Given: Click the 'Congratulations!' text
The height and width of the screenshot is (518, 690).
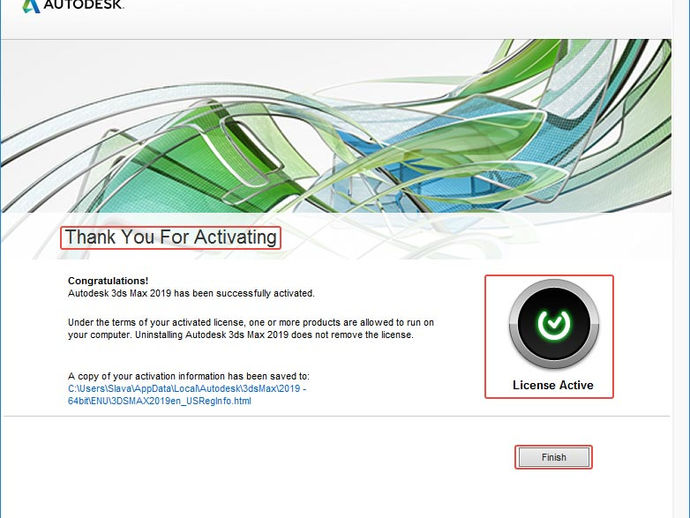Looking at the screenshot, I should click(x=108, y=281).
